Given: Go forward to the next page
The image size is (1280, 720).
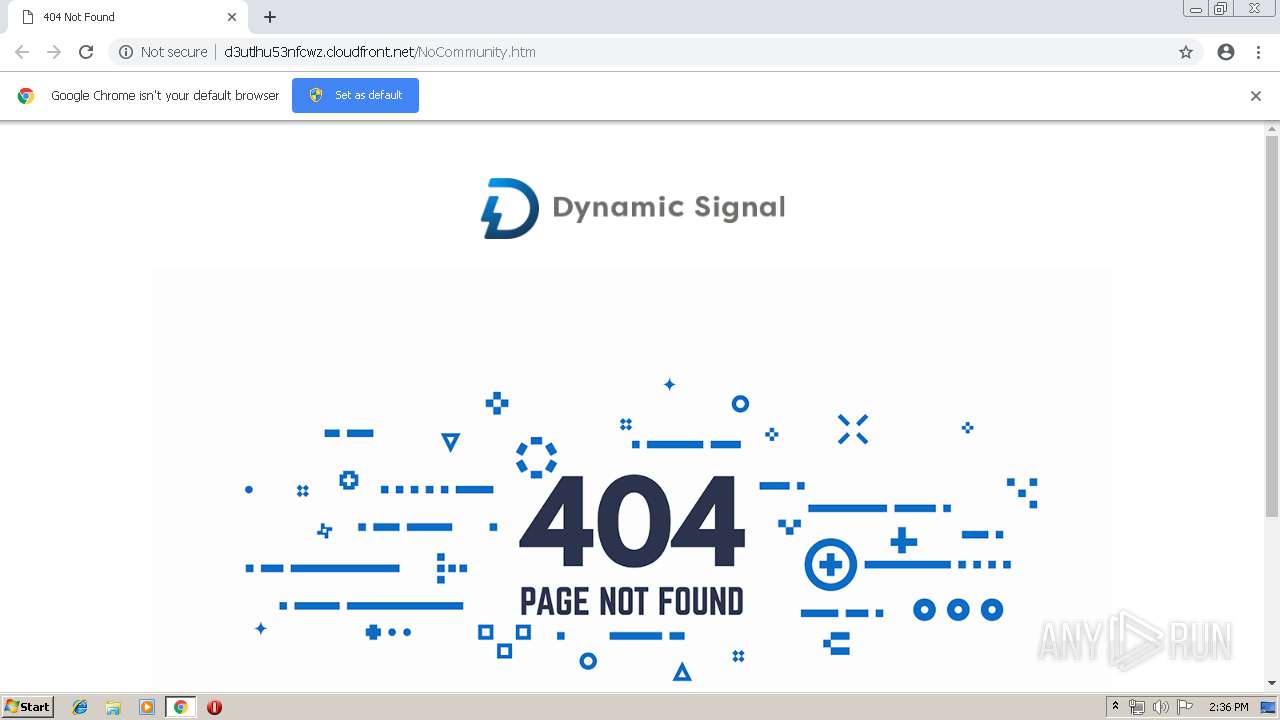Looking at the screenshot, I should [54, 52].
